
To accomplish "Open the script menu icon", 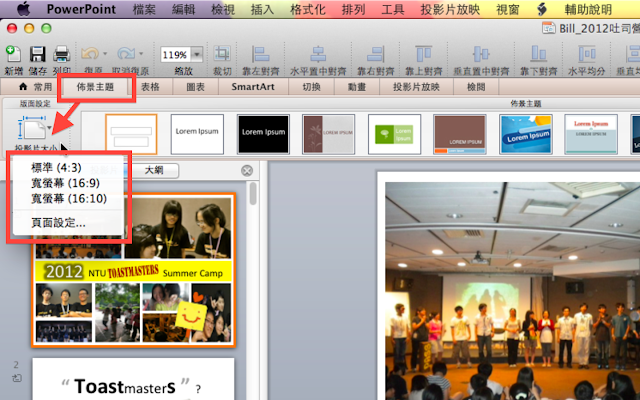I will (x=542, y=9).
